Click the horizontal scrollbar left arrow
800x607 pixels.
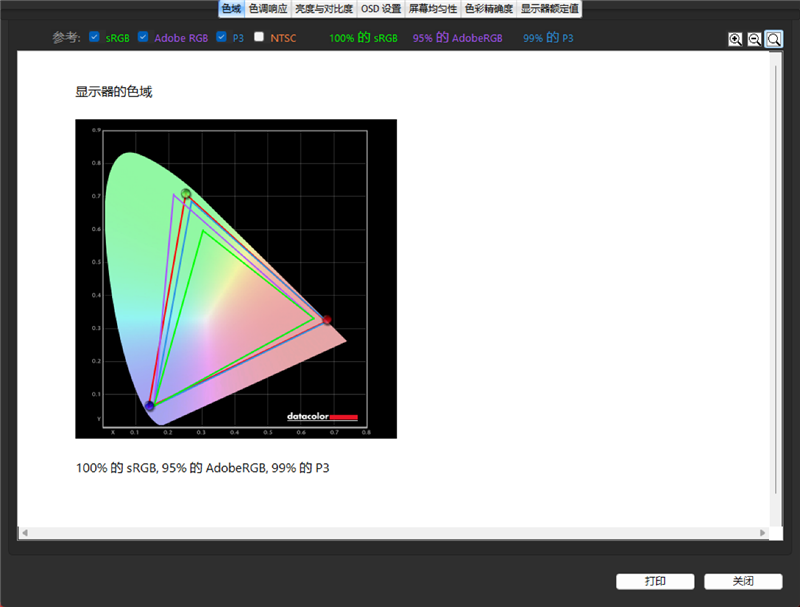point(24,533)
